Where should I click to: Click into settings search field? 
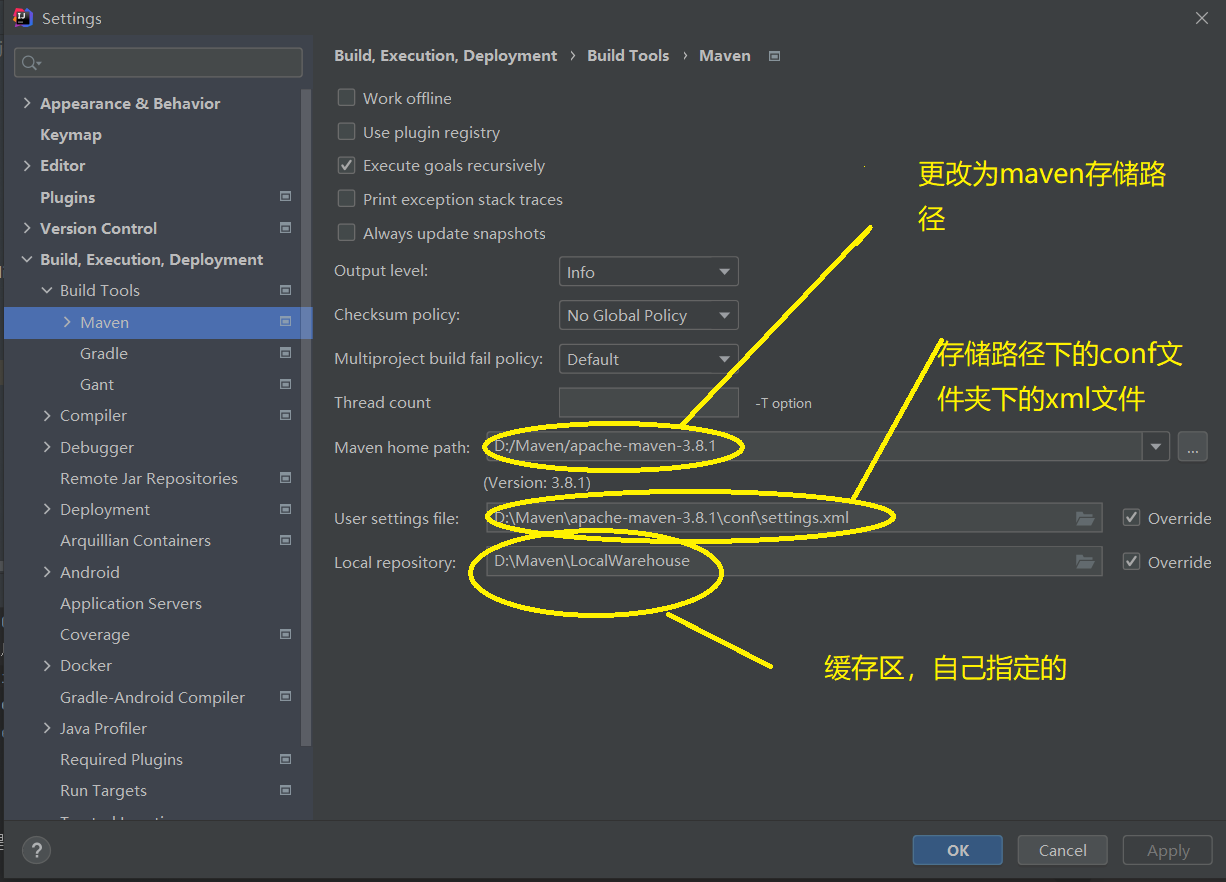click(x=158, y=63)
